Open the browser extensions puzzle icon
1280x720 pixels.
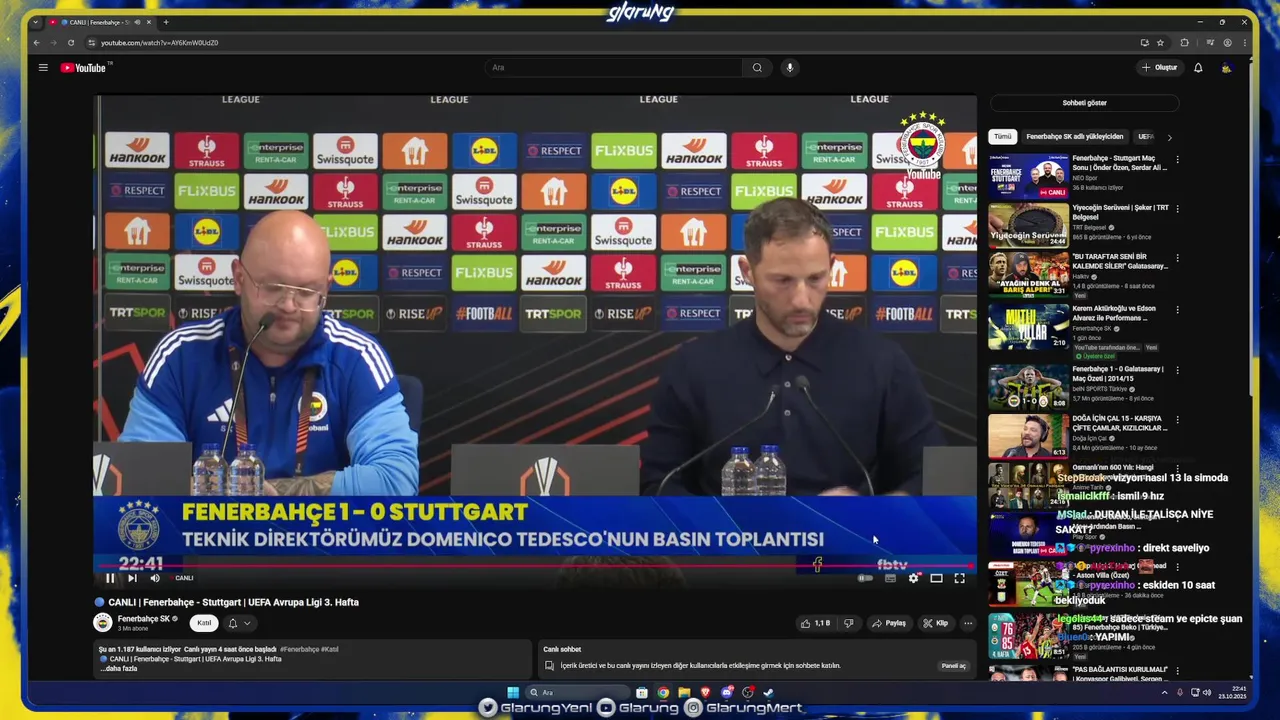tap(1185, 43)
